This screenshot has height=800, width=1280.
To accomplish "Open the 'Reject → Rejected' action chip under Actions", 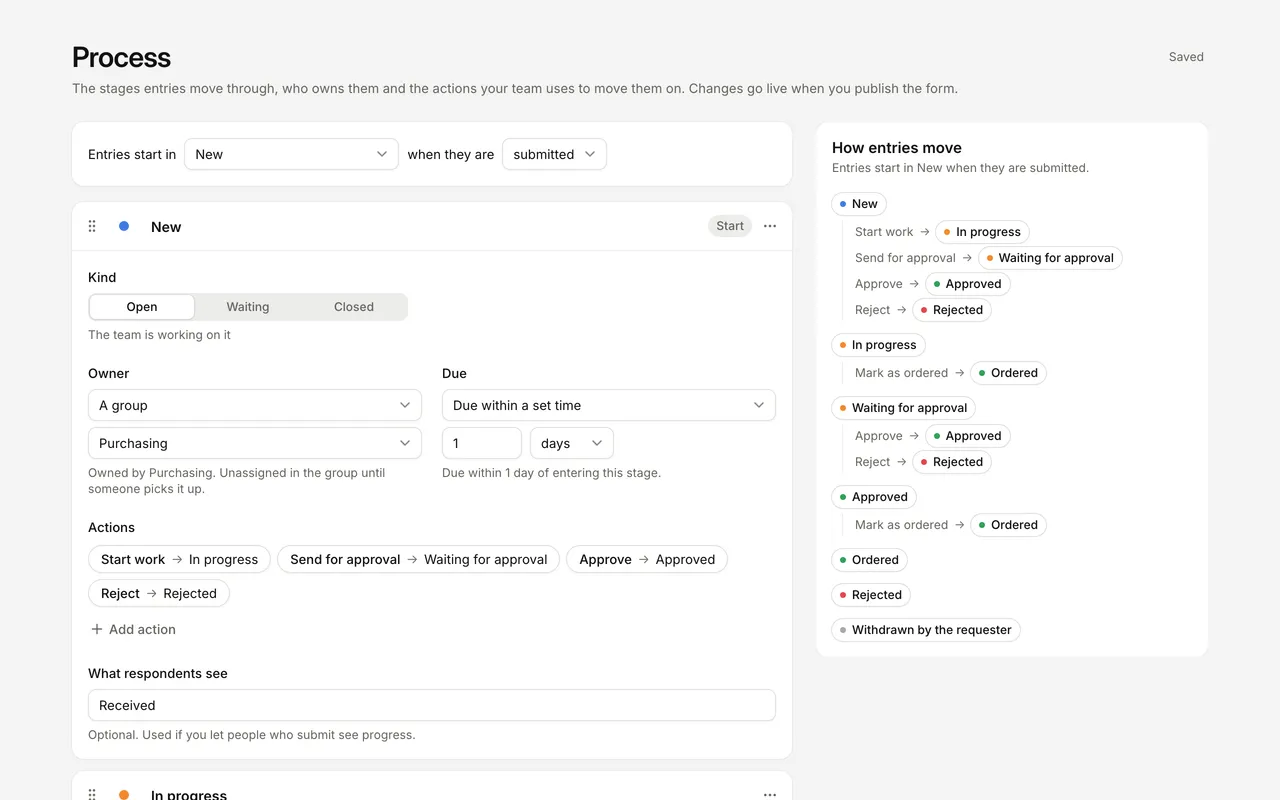I will point(159,593).
